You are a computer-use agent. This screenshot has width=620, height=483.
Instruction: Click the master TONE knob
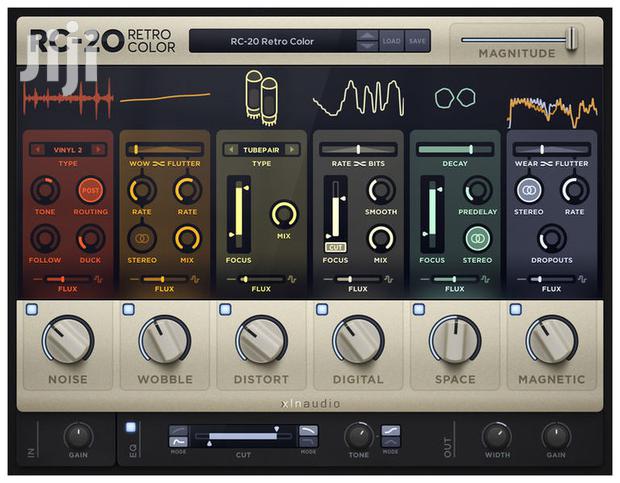coord(359,436)
